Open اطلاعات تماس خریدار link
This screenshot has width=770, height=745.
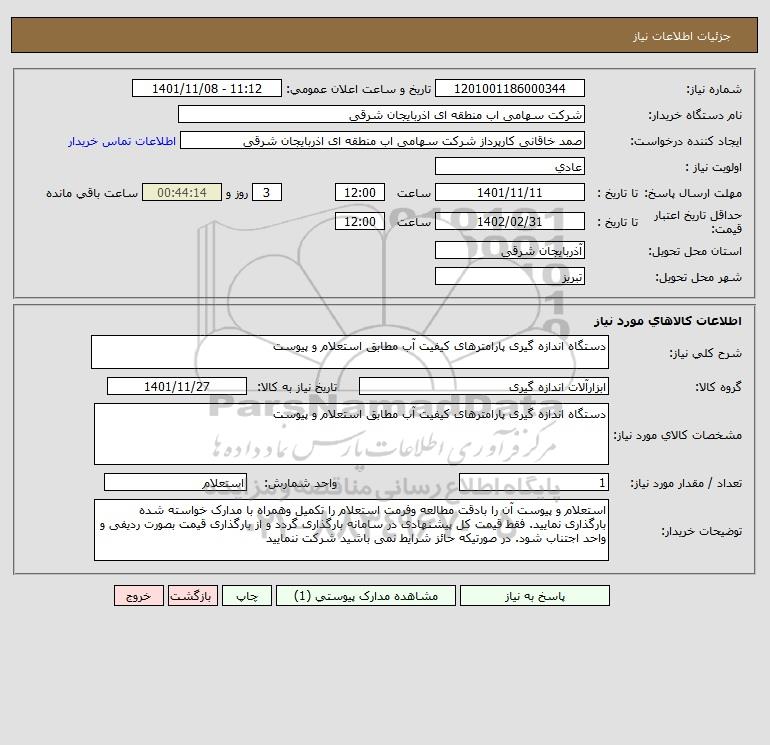122,141
